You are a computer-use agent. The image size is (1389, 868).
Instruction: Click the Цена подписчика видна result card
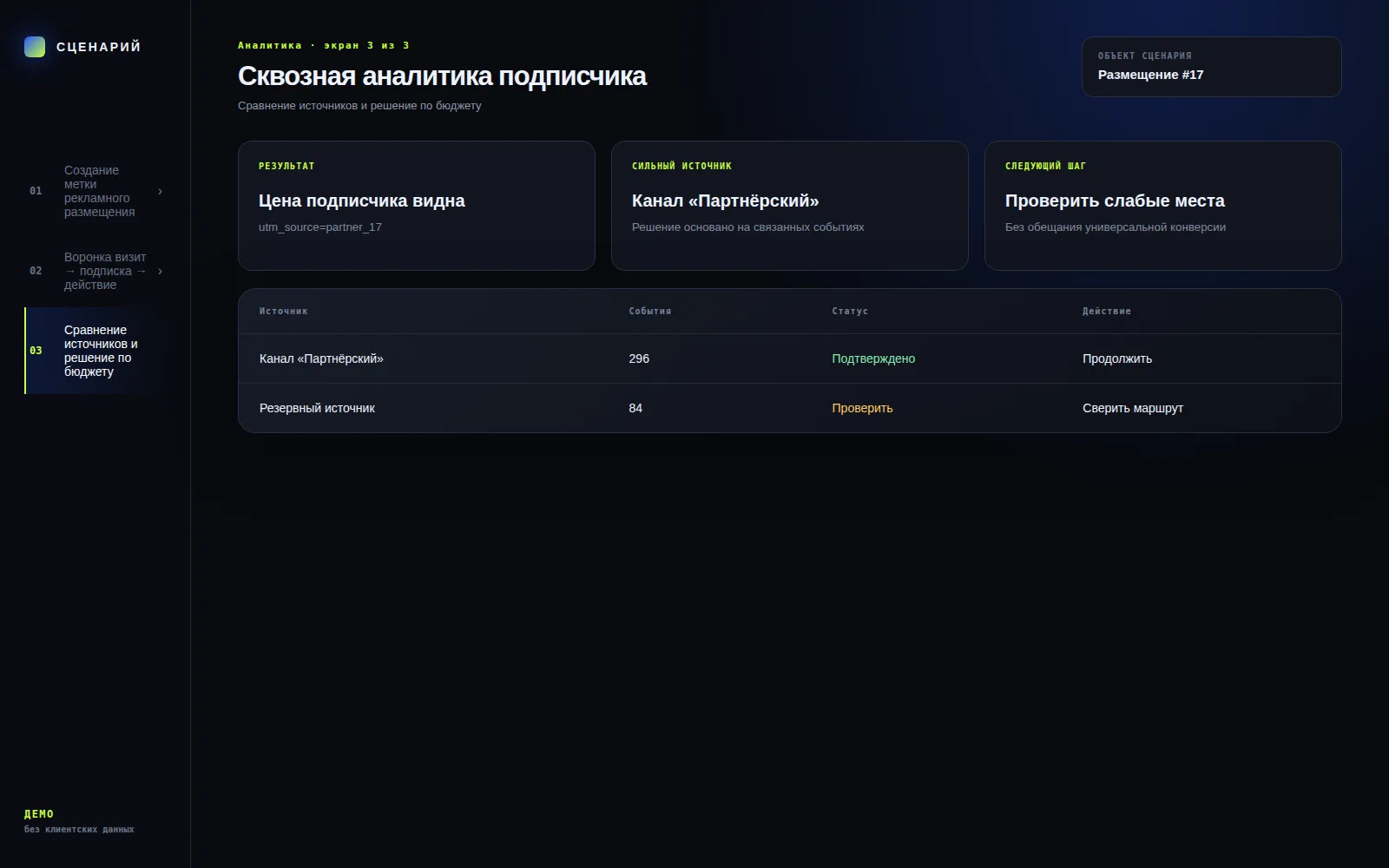(417, 206)
